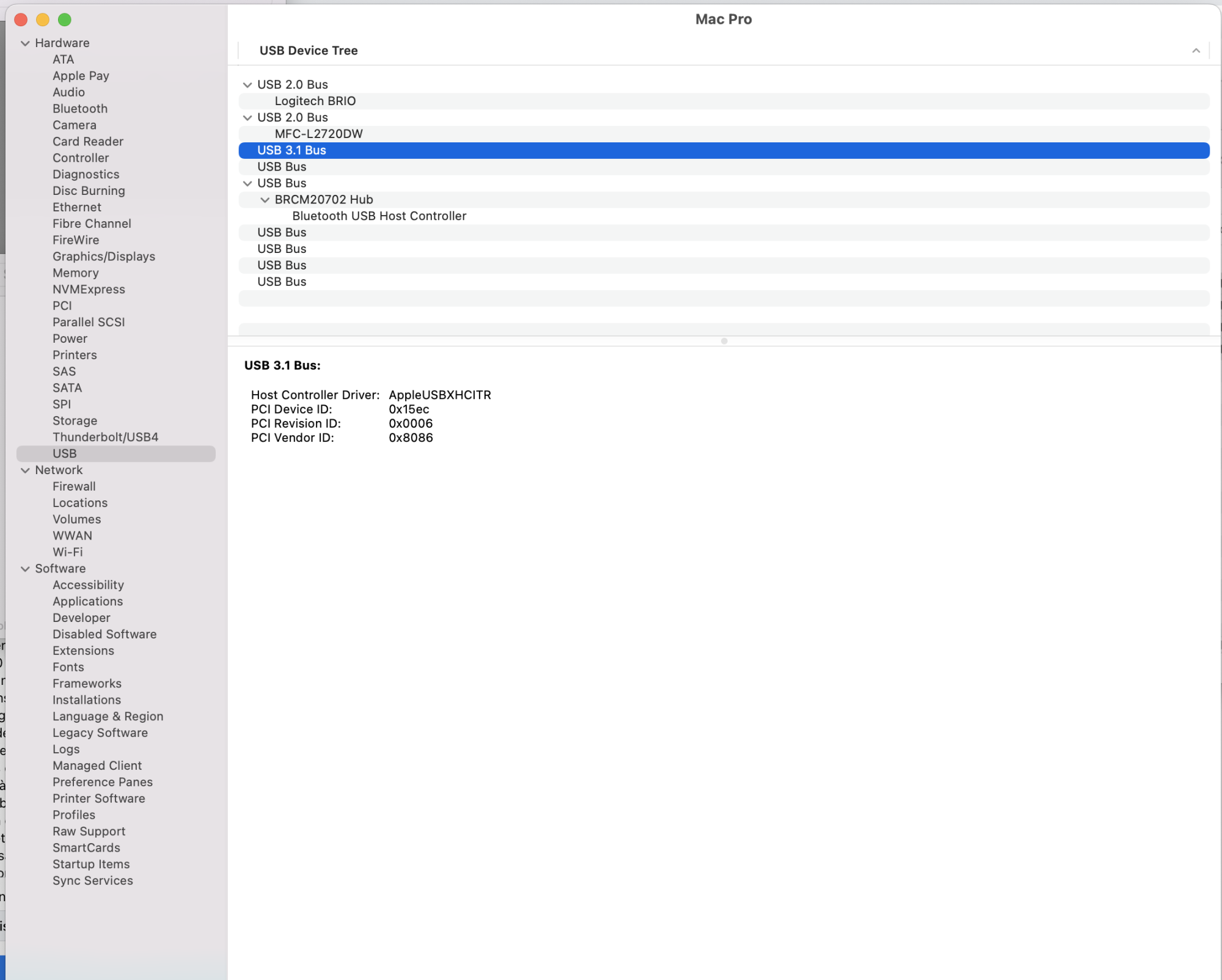This screenshot has height=980, width=1222.
Task: Select the highlighted USB 3.1 Bus row
Action: (291, 150)
